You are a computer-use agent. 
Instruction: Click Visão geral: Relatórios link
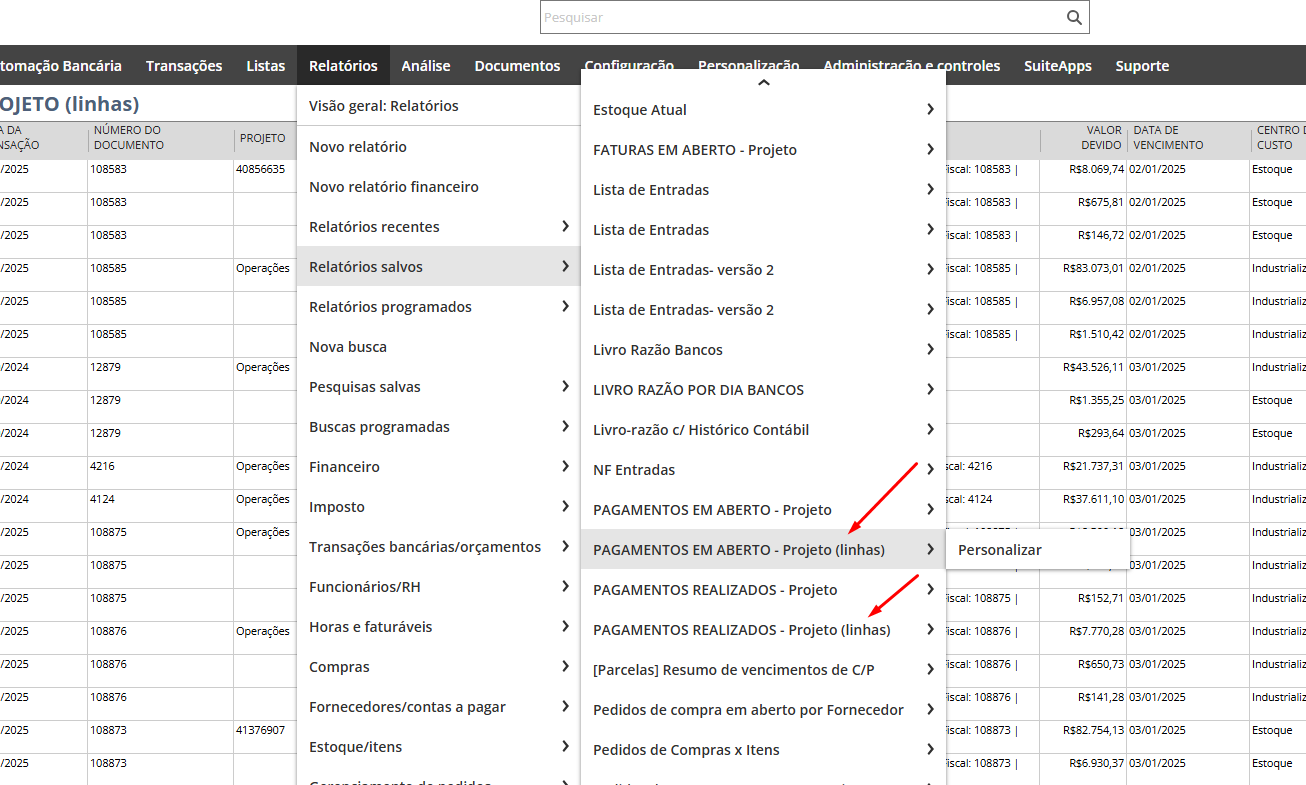[x=384, y=106]
